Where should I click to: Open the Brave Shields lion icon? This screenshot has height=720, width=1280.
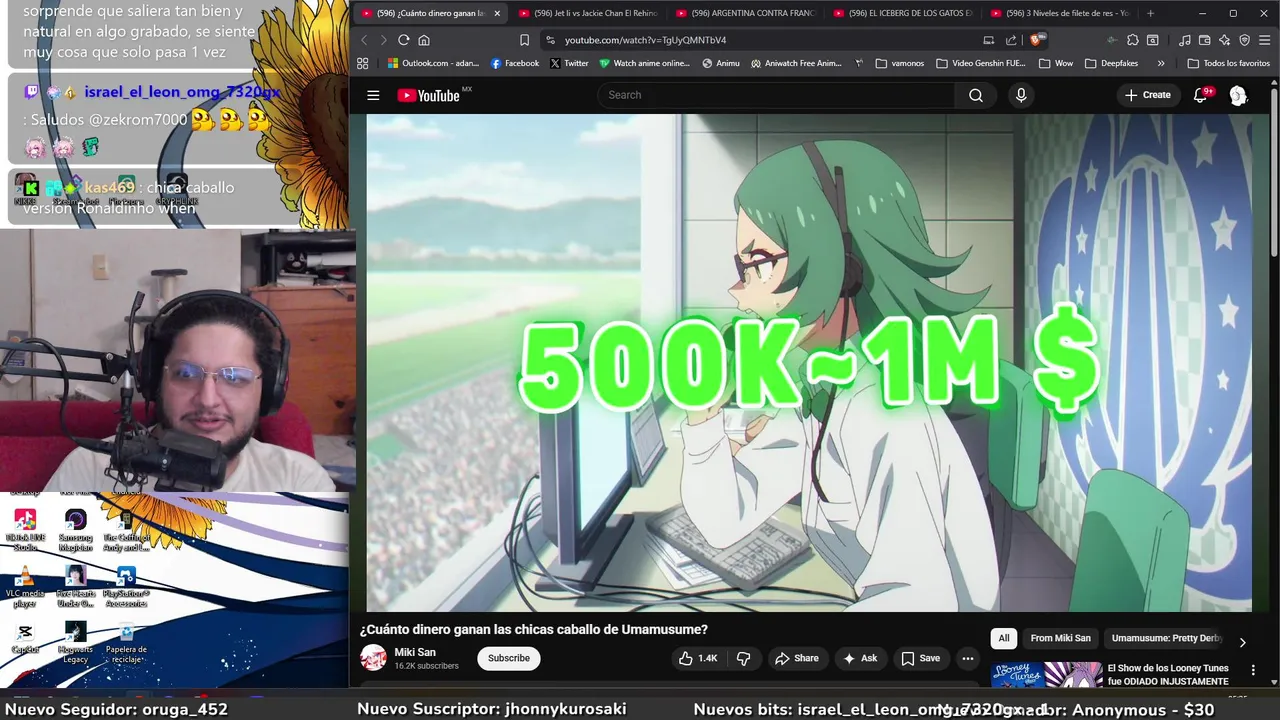click(1037, 40)
